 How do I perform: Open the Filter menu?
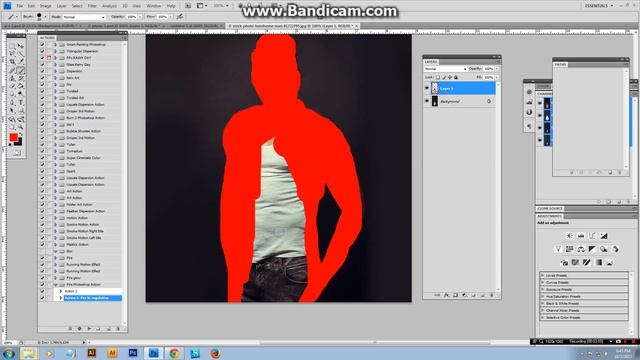tap(92, 6)
